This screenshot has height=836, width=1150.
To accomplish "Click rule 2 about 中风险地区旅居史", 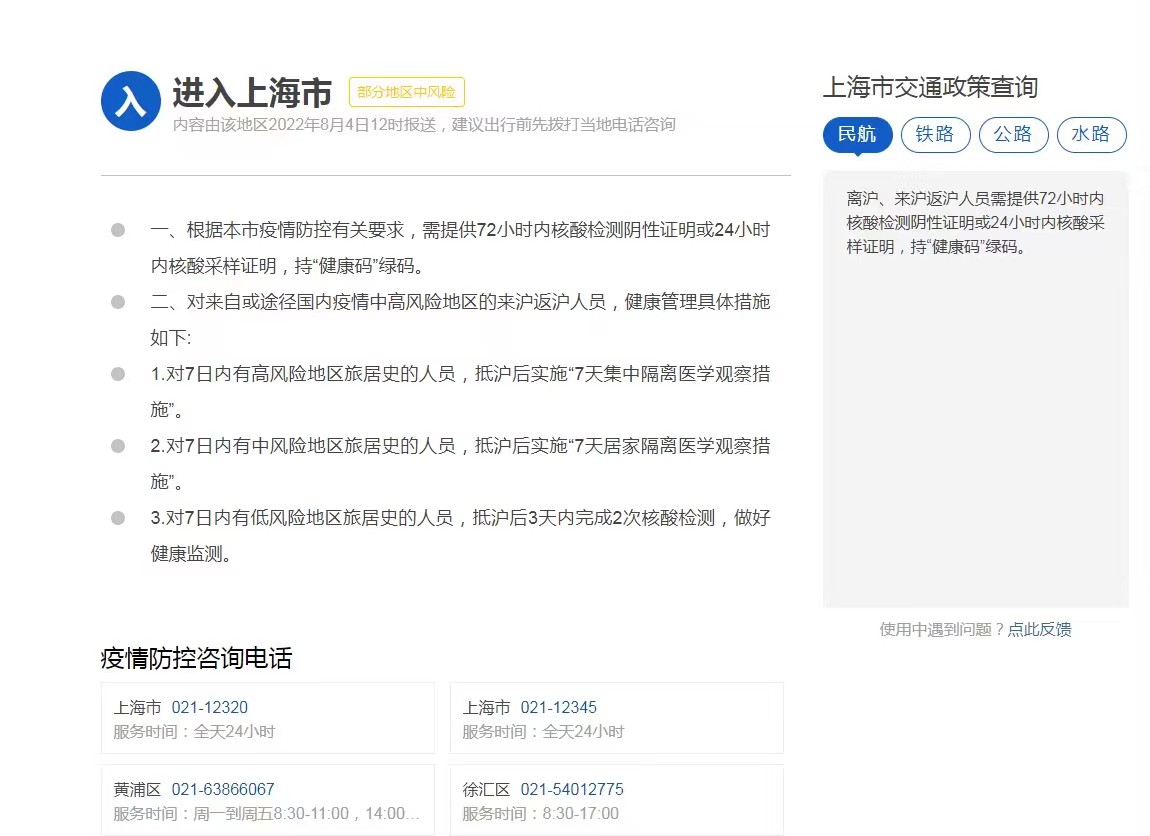I will tap(460, 463).
